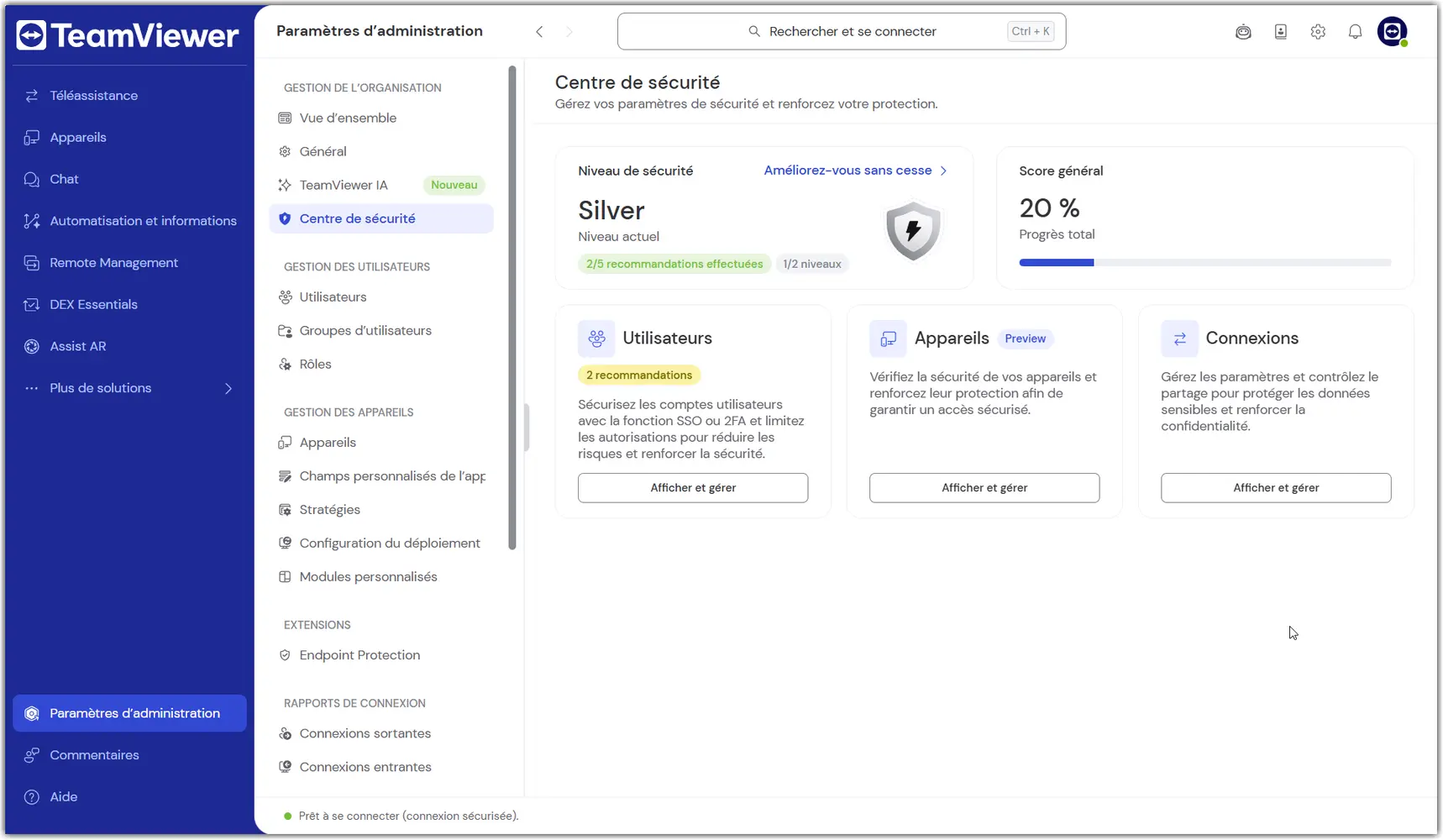Open Appareils under Gestion des appareils
This screenshot has height=840, width=1443.
point(381,443)
